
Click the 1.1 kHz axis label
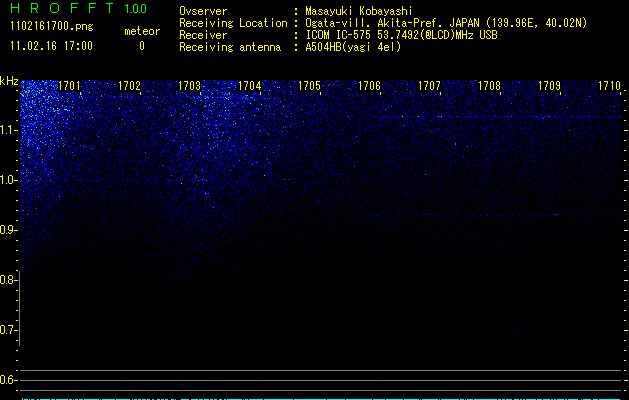point(8,130)
